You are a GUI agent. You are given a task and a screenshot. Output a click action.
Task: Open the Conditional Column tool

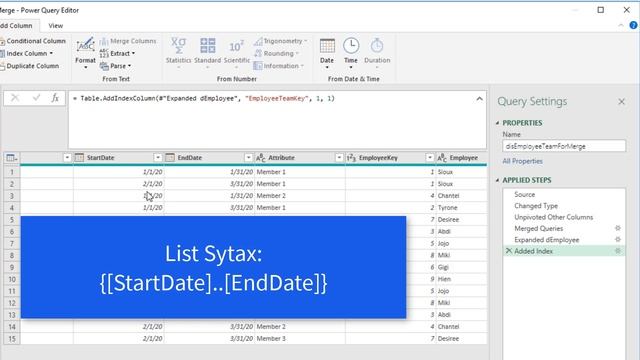[33, 41]
